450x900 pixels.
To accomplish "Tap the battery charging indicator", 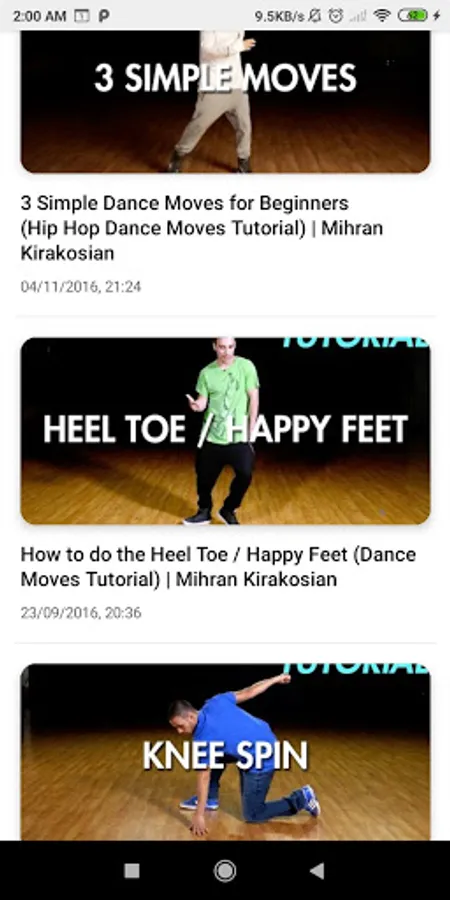I will click(419, 16).
